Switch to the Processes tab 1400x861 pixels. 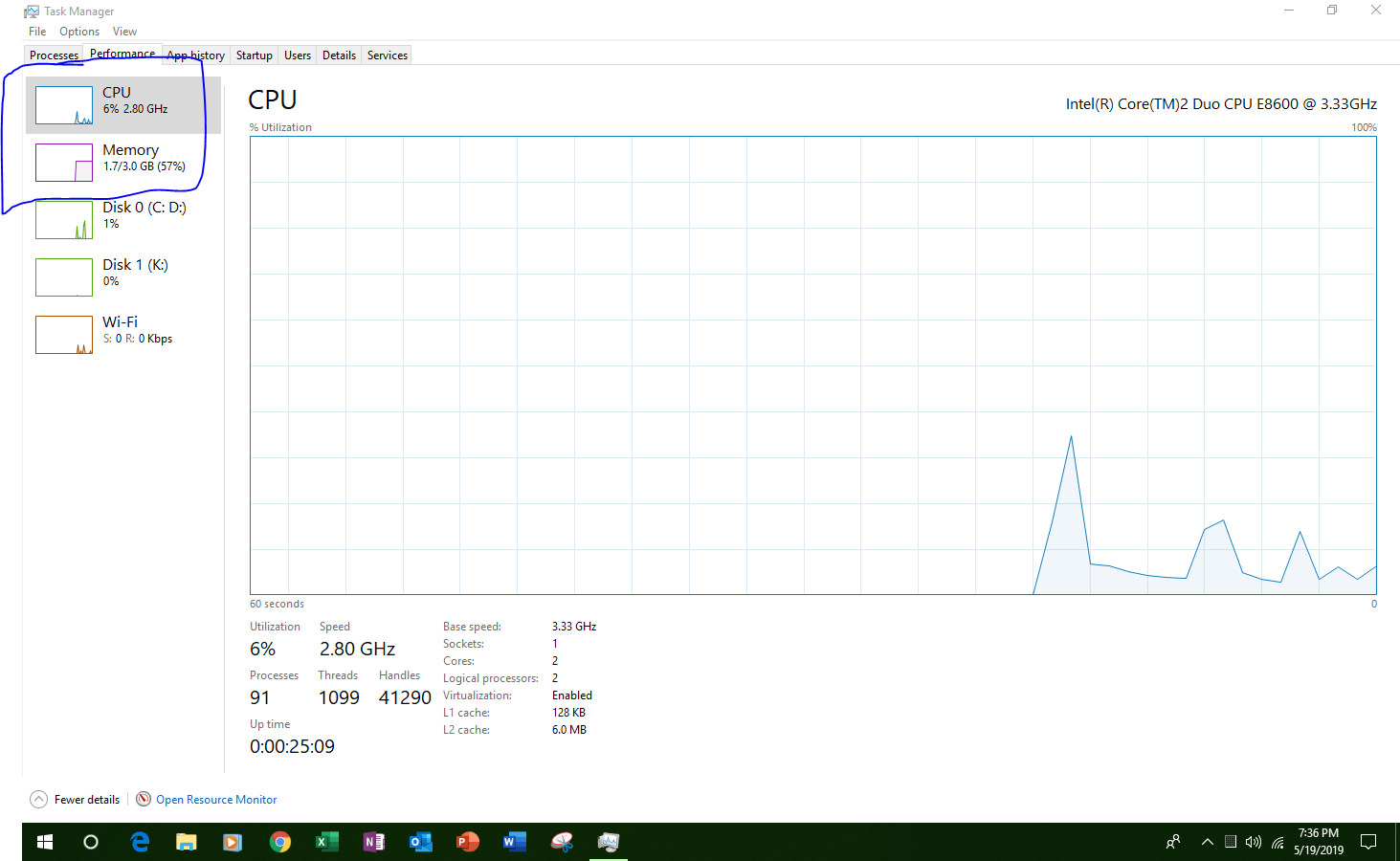54,55
